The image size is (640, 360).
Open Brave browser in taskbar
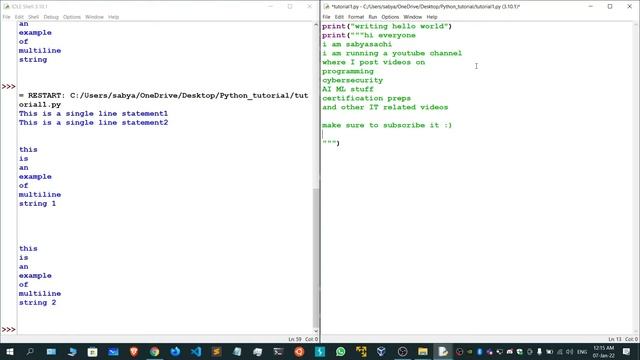134,351
